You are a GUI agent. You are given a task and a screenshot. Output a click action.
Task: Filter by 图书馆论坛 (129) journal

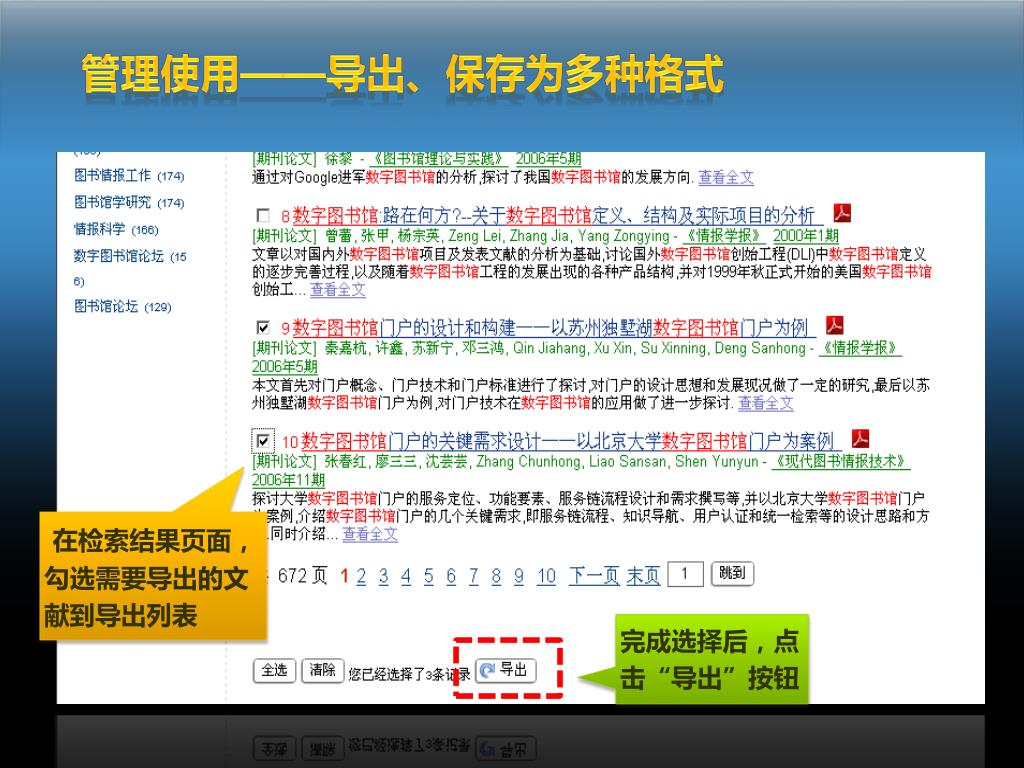click(x=123, y=306)
